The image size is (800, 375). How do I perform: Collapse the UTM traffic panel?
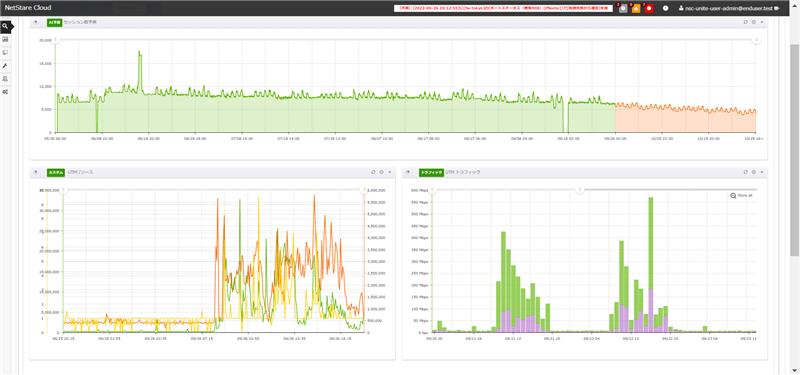408,172
